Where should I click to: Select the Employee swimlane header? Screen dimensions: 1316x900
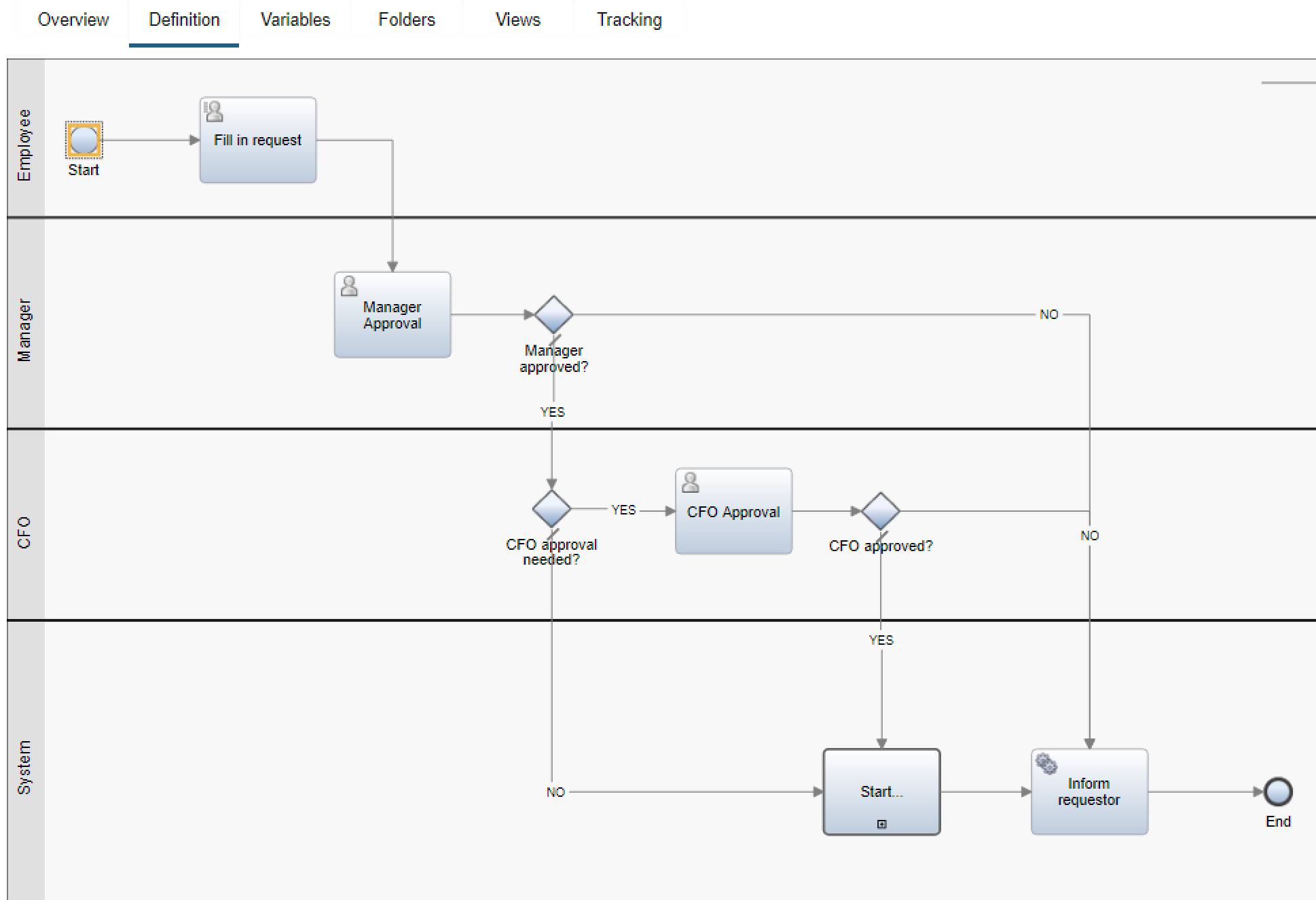coord(25,144)
